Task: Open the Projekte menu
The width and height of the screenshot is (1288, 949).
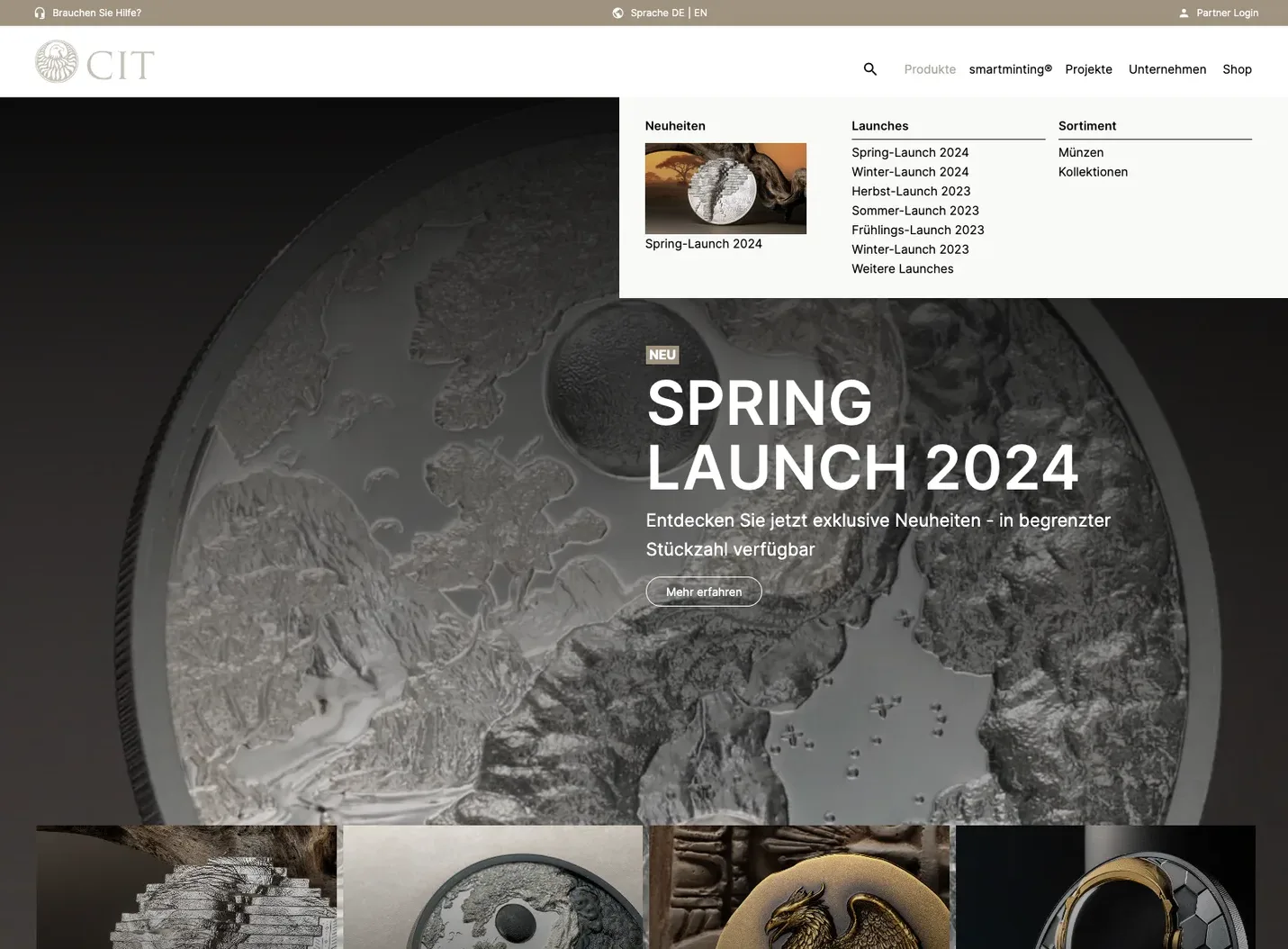Action: (x=1088, y=69)
